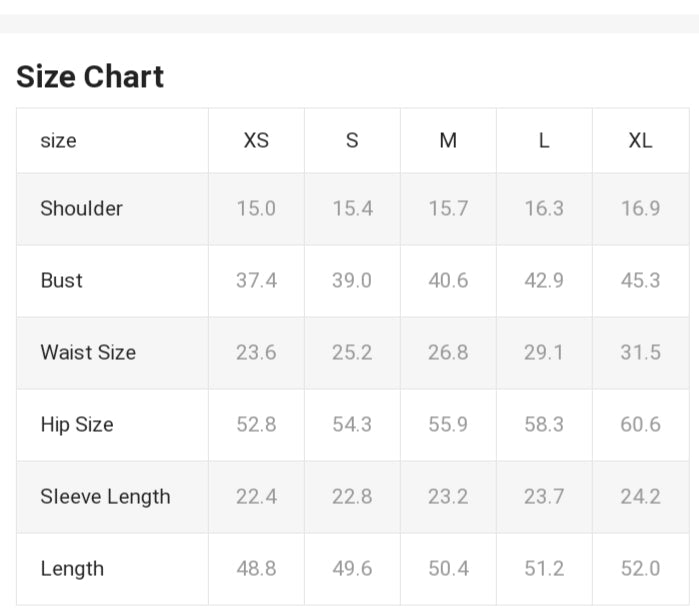Screen dimensions: 699x608
Task: Select the S size column header
Action: 352,141
